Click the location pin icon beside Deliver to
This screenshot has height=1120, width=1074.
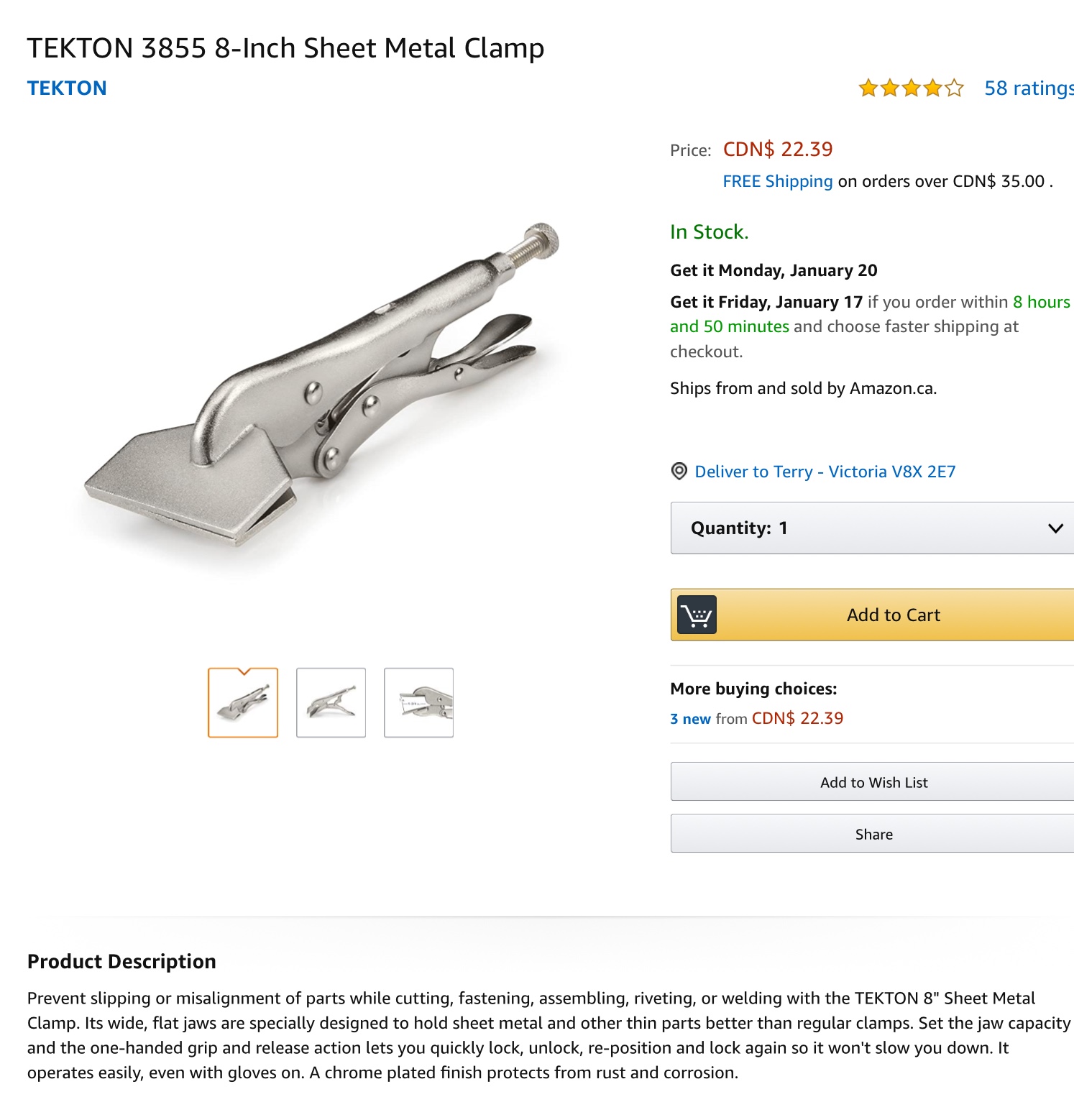click(x=679, y=472)
